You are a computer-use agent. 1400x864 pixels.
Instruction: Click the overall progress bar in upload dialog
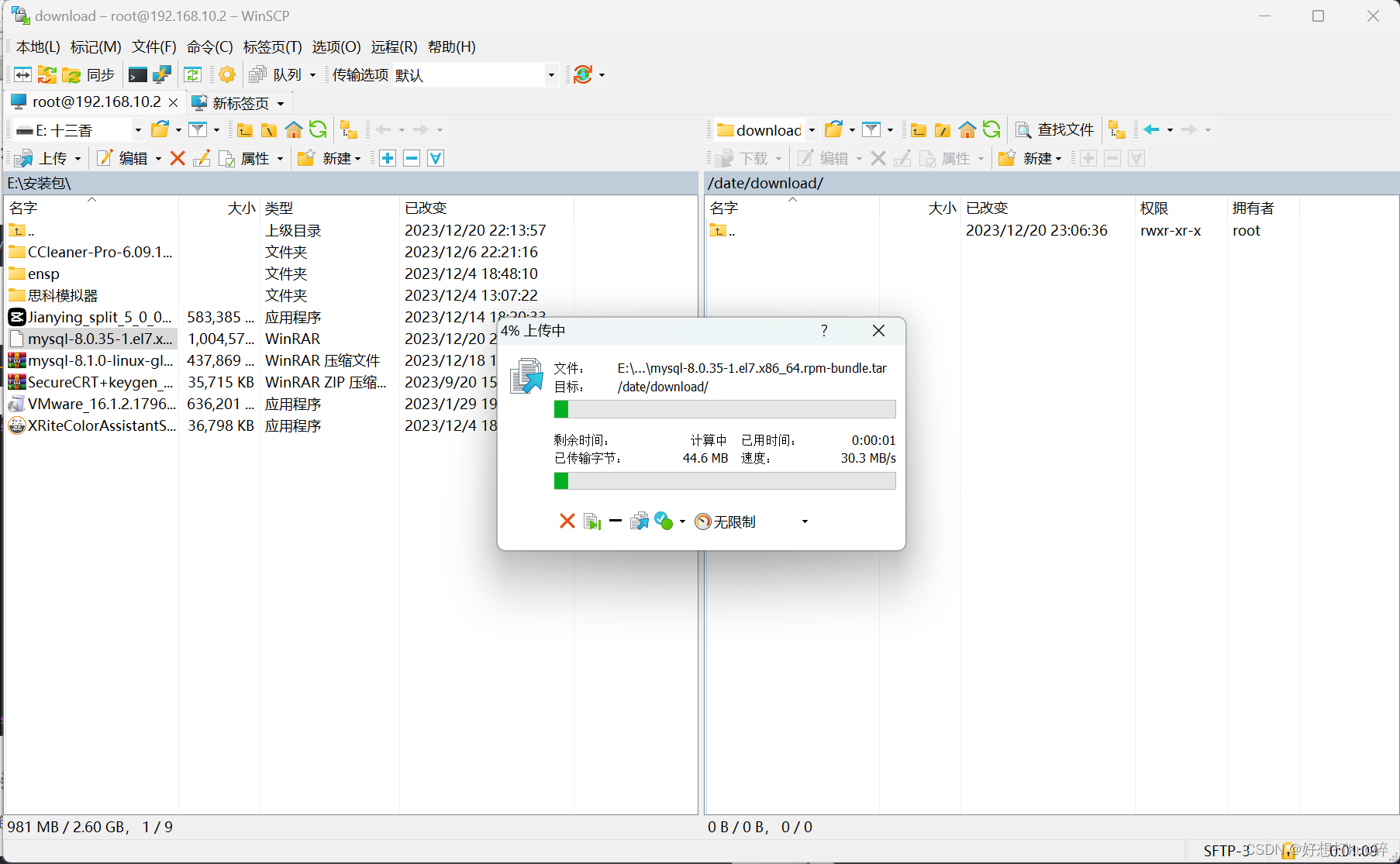(x=725, y=481)
